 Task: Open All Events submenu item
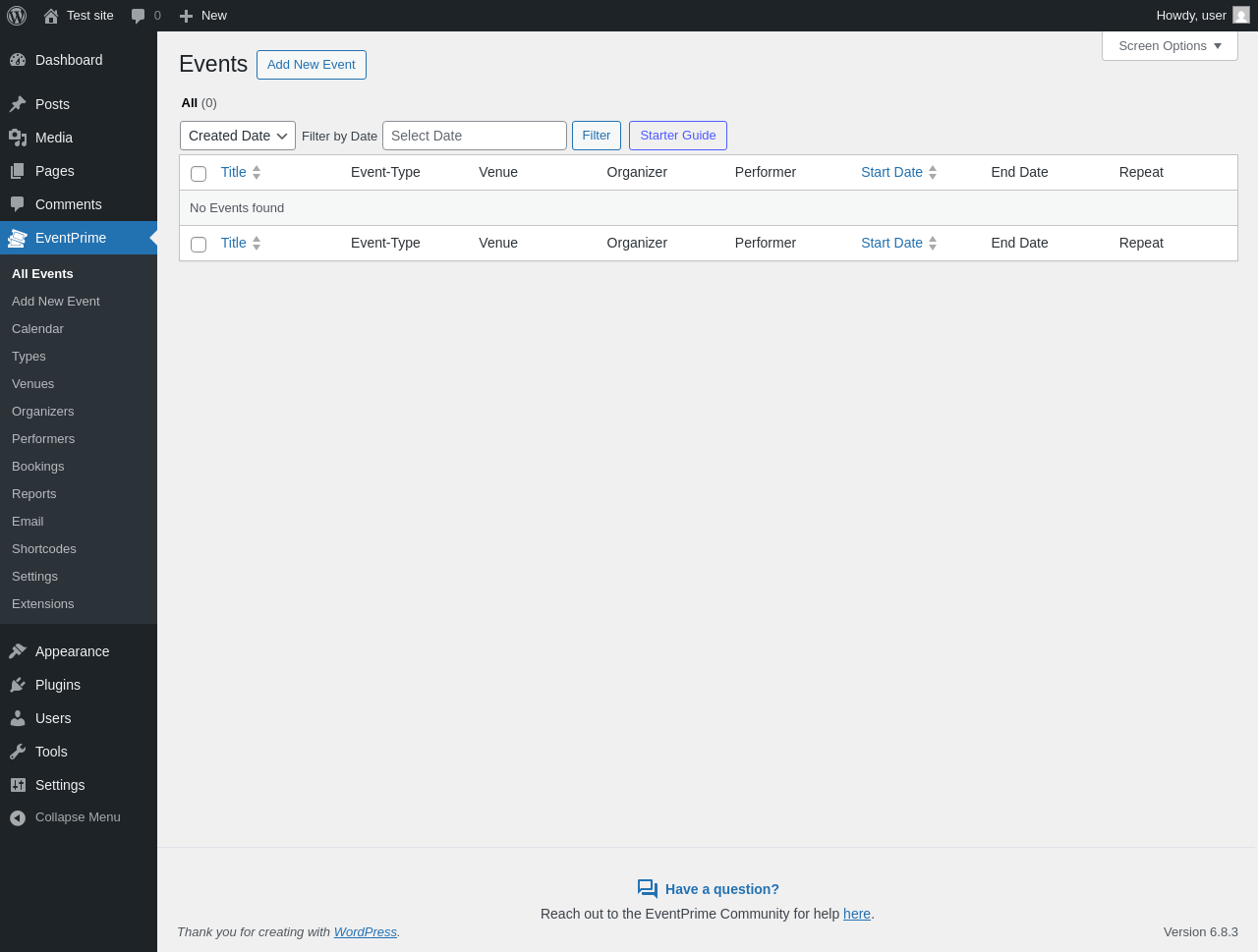(42, 274)
